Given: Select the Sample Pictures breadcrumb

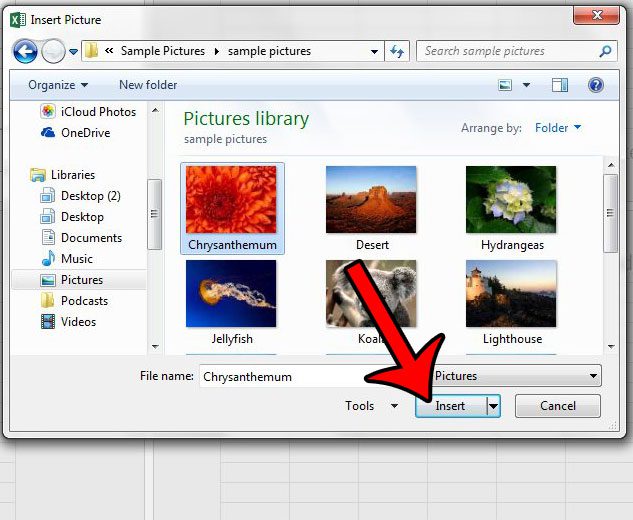Looking at the screenshot, I should [163, 51].
